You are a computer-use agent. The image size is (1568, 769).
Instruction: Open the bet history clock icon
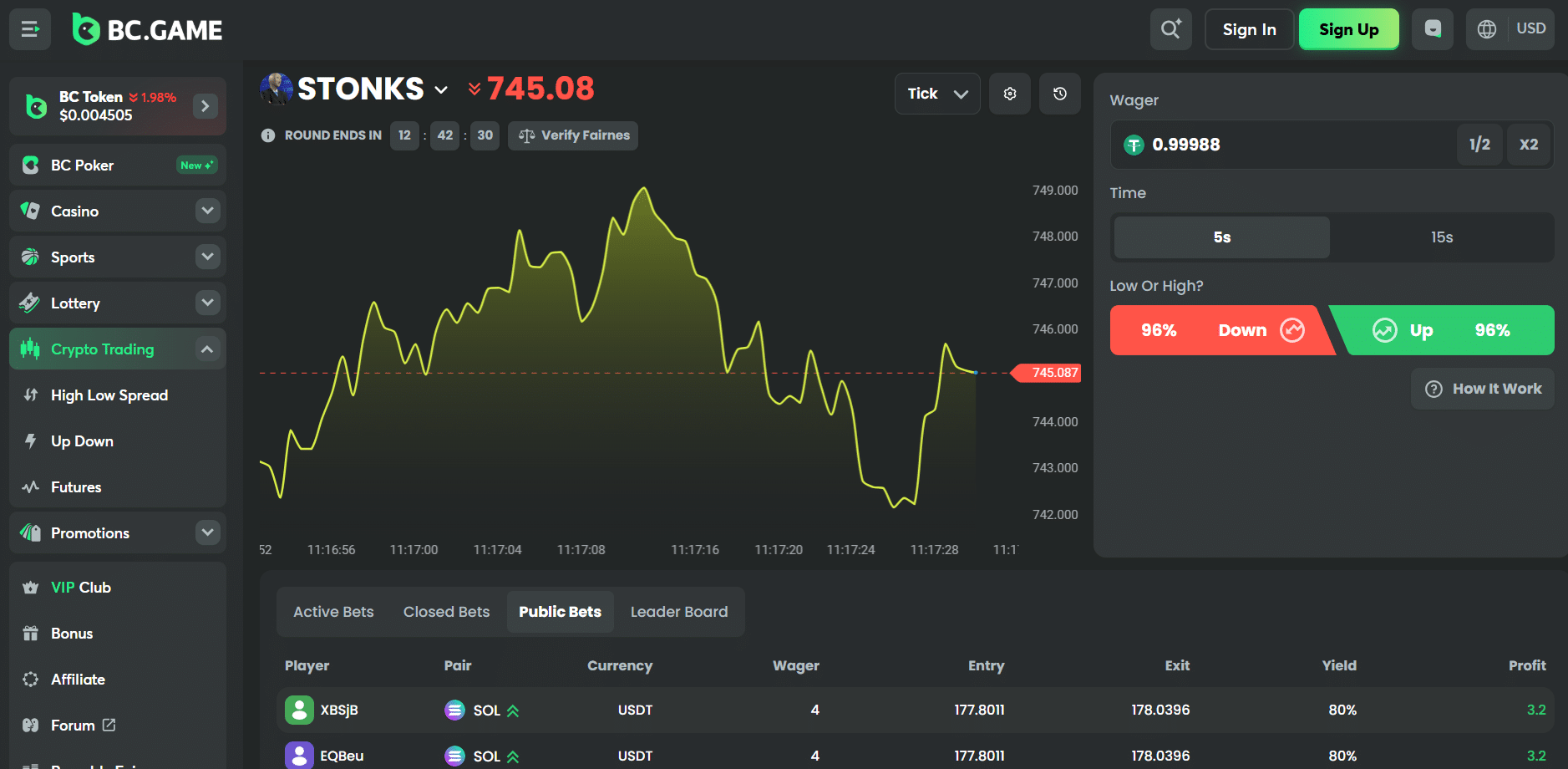[1060, 94]
